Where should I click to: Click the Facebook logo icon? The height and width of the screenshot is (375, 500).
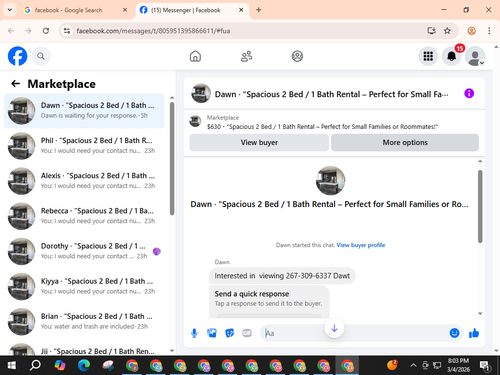pos(17,56)
